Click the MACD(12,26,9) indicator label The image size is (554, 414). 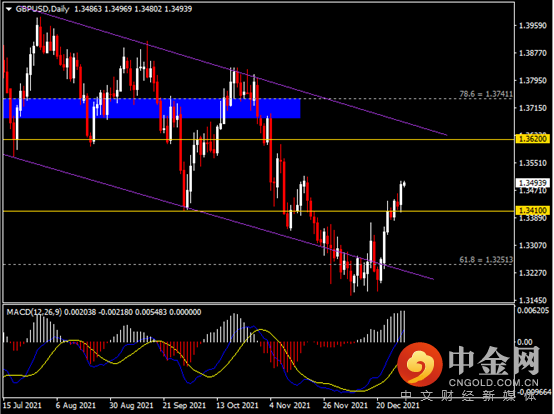[34, 312]
